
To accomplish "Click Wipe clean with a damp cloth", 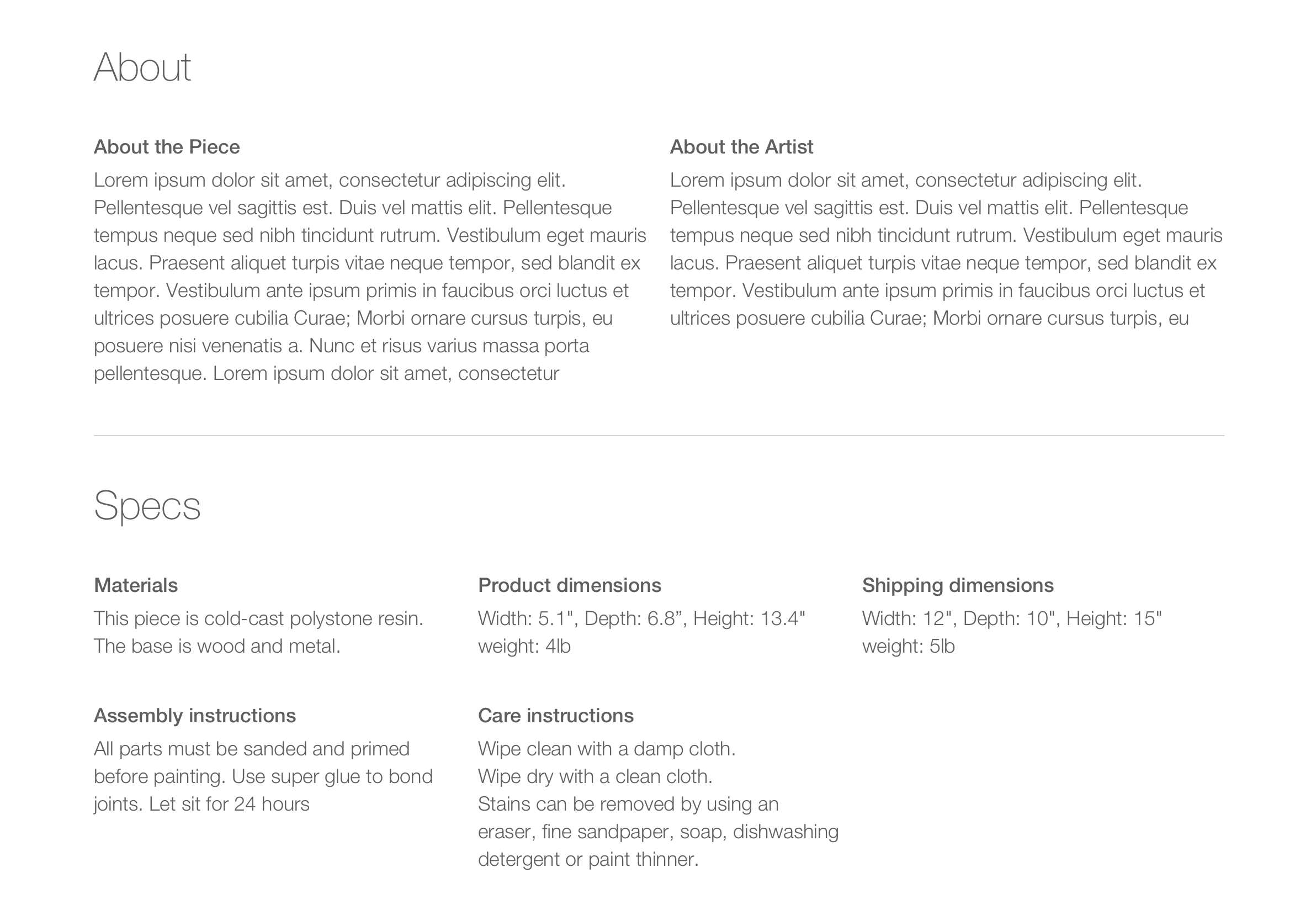I will pyautogui.click(x=607, y=749).
